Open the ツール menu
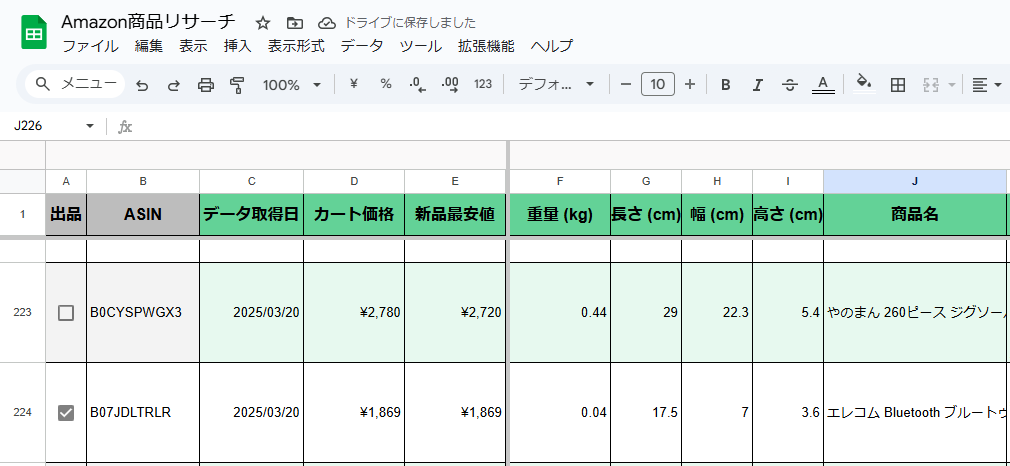This screenshot has height=466, width=1010. (421, 46)
